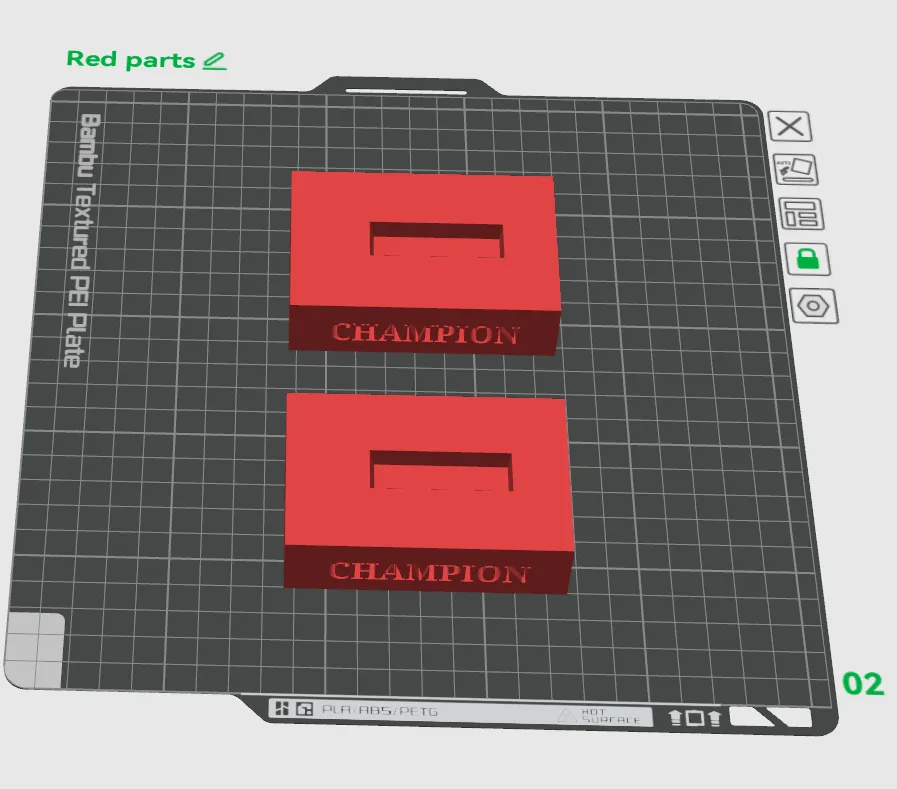
Task: Click the auto-orient plate icon
Action: point(796,169)
